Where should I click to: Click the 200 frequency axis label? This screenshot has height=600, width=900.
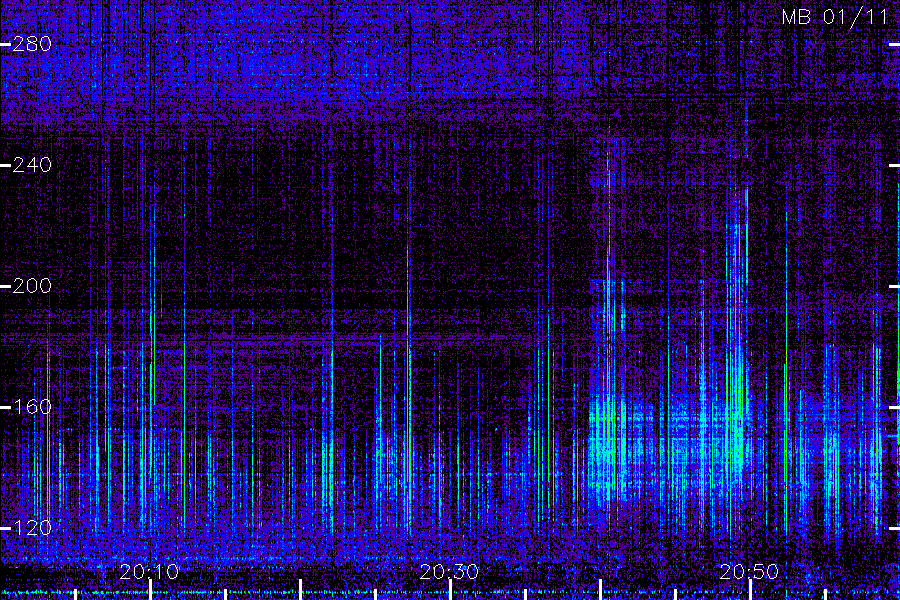(32, 286)
